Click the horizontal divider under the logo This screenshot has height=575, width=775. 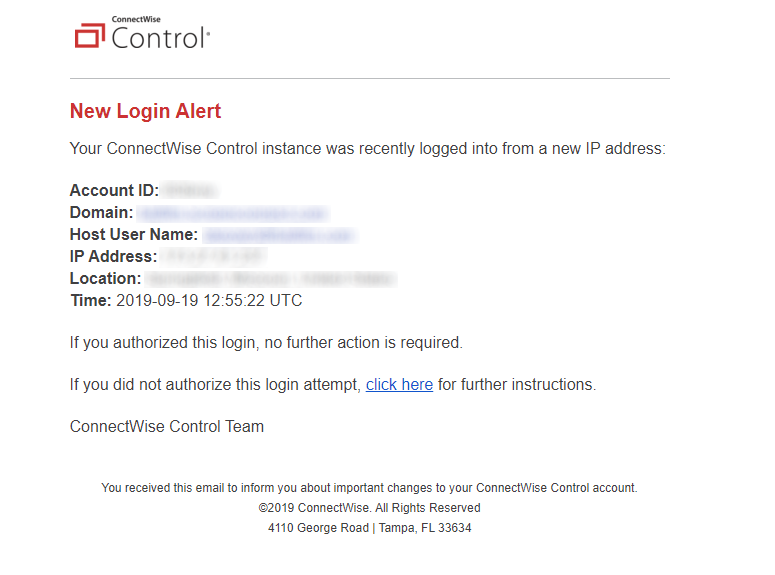coord(370,78)
